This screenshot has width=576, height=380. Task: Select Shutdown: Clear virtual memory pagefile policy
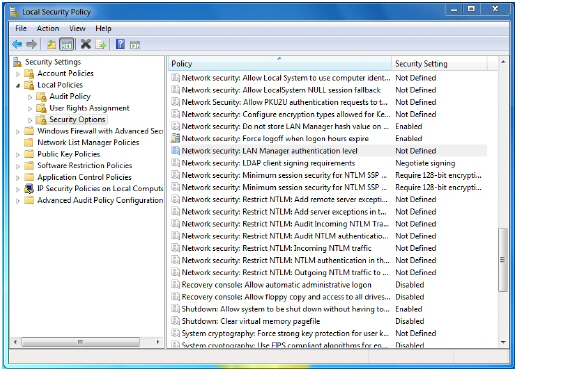coord(251,321)
